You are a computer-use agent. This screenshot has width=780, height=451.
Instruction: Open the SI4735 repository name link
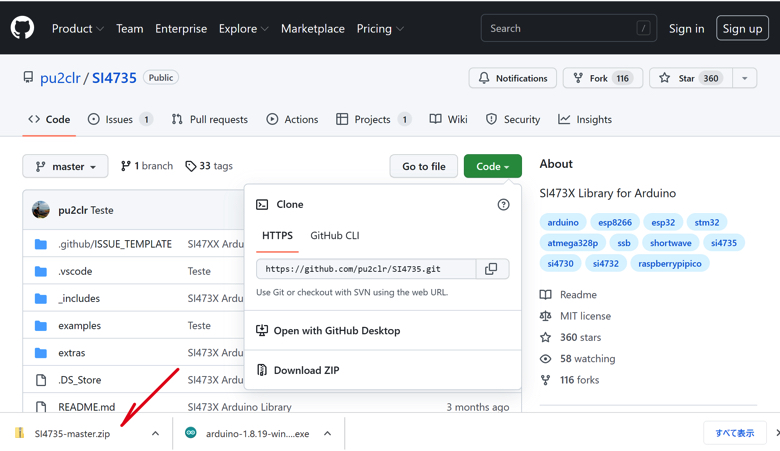click(114, 78)
